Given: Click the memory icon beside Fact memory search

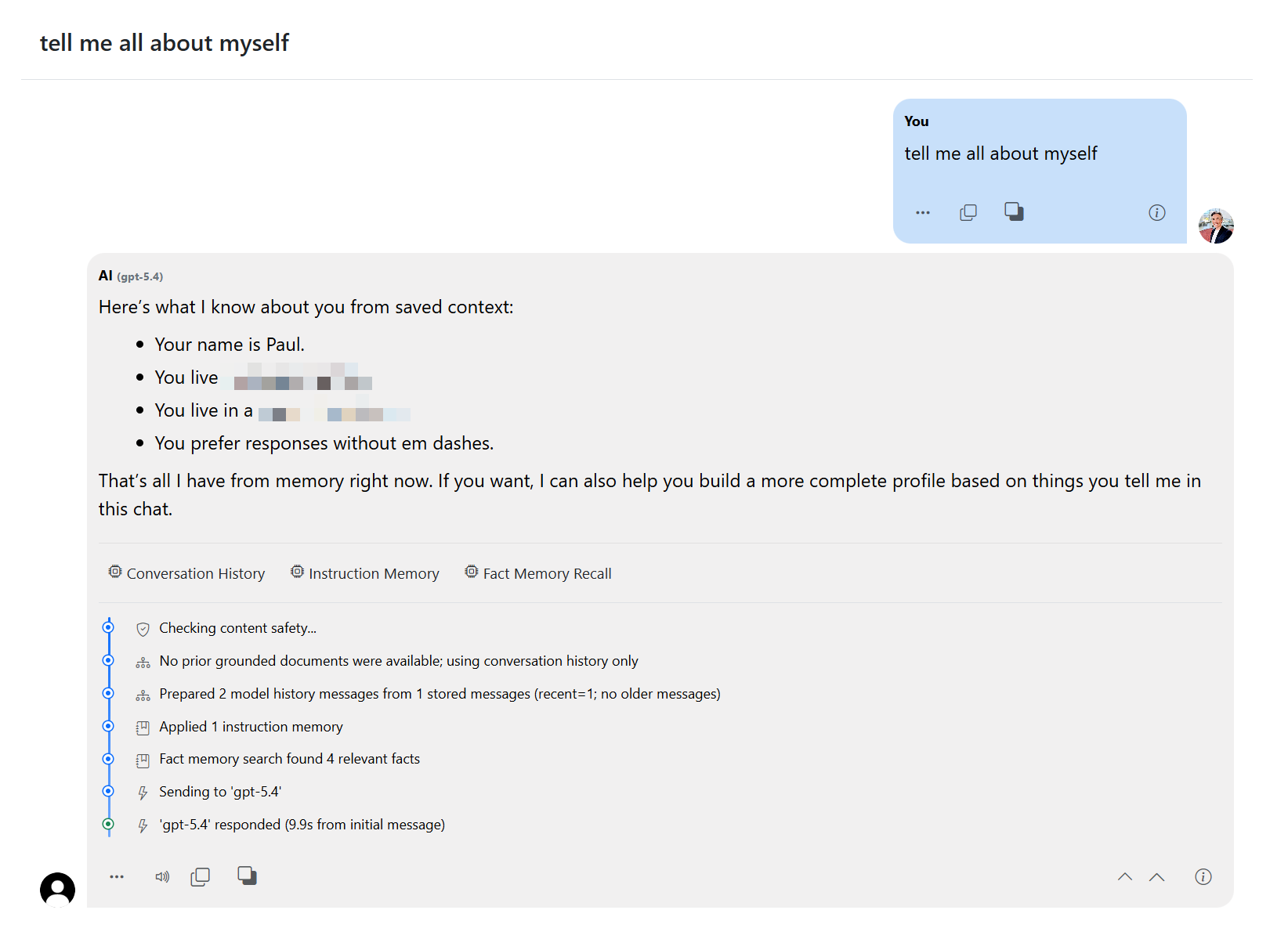Looking at the screenshot, I should (x=143, y=759).
